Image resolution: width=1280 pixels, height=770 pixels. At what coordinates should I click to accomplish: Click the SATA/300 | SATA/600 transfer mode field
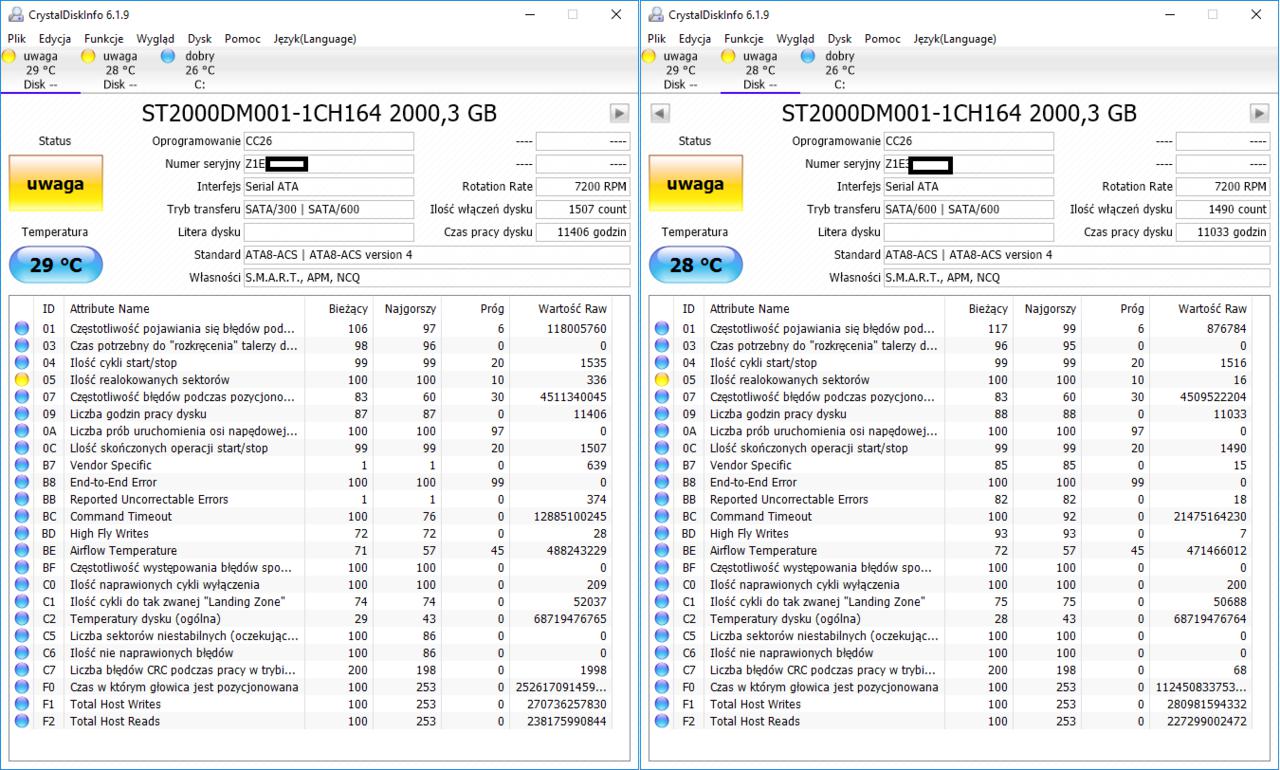328,210
